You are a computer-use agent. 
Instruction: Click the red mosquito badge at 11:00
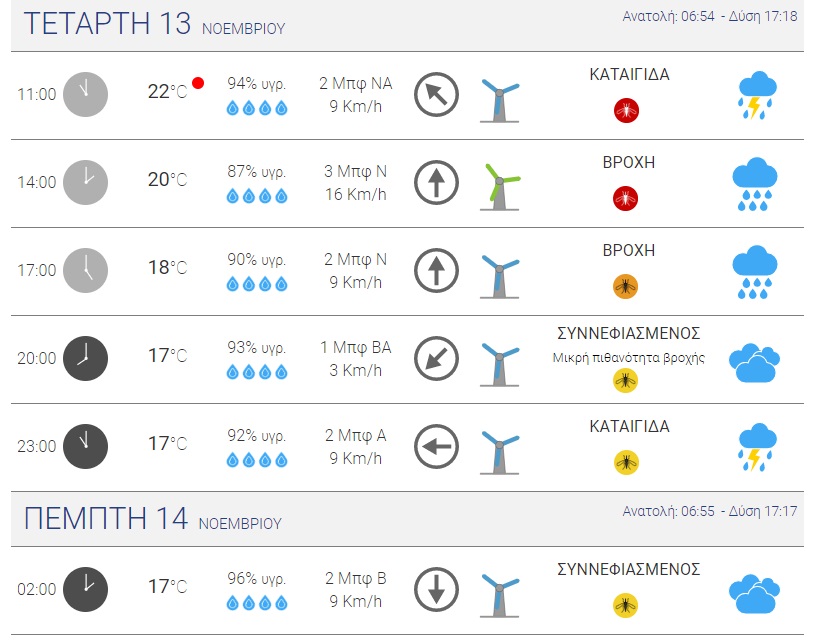coord(626,110)
